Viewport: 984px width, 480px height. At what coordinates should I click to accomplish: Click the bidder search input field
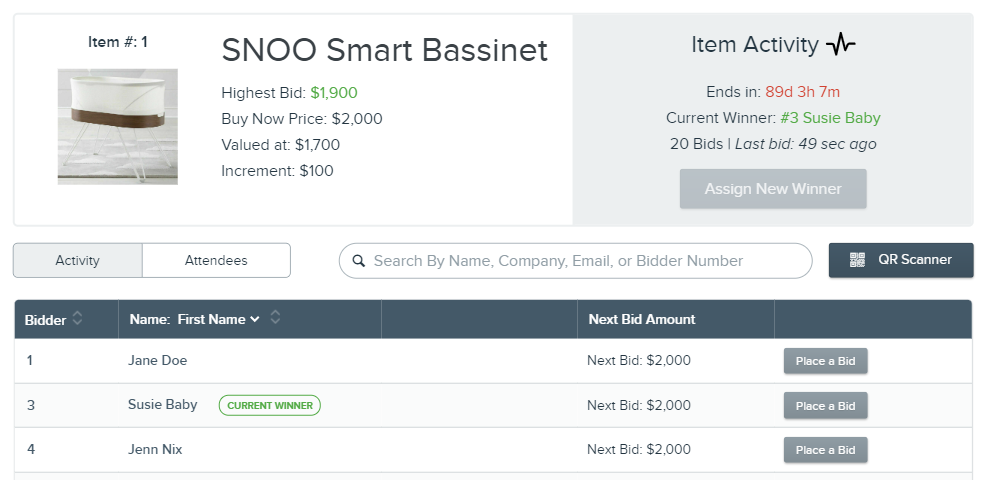[x=575, y=260]
